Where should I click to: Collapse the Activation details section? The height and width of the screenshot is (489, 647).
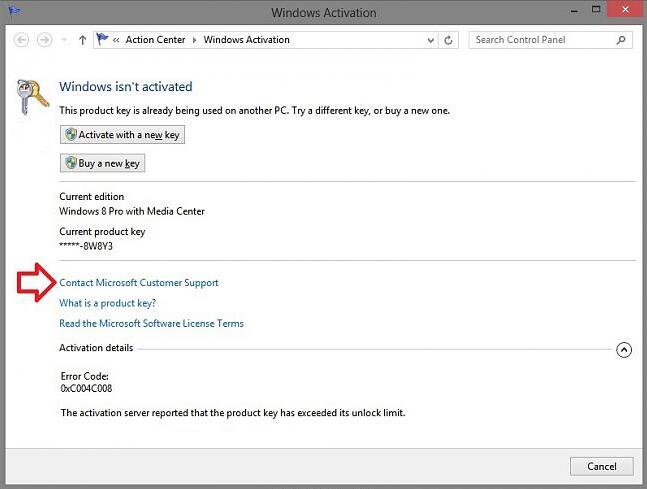click(624, 350)
